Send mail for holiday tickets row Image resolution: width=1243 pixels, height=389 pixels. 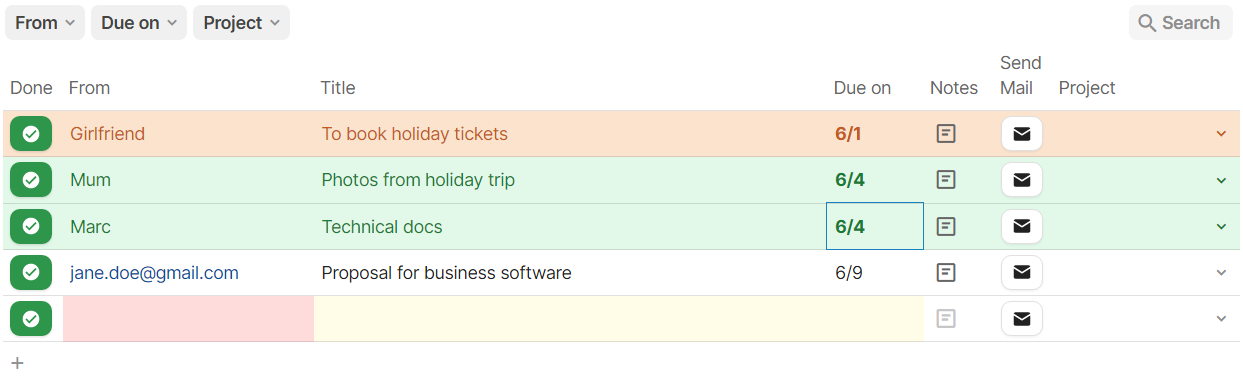(1021, 134)
